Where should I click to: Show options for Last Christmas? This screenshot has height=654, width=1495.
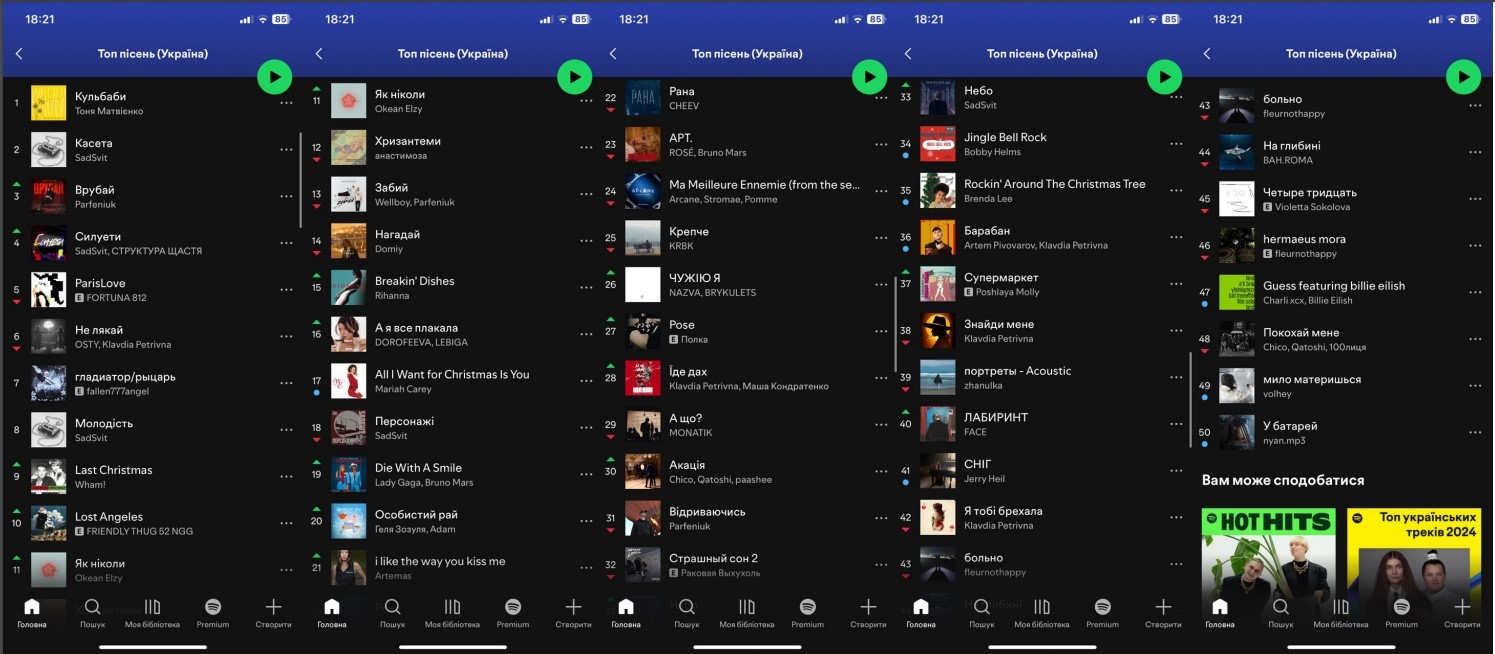287,477
